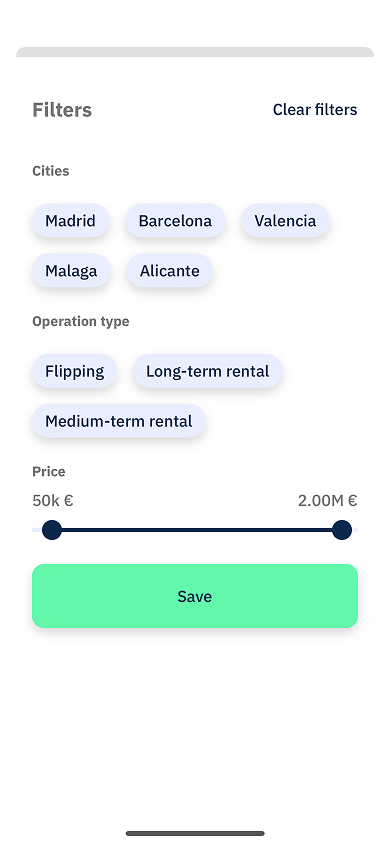Tap the Save button

[x=195, y=596]
